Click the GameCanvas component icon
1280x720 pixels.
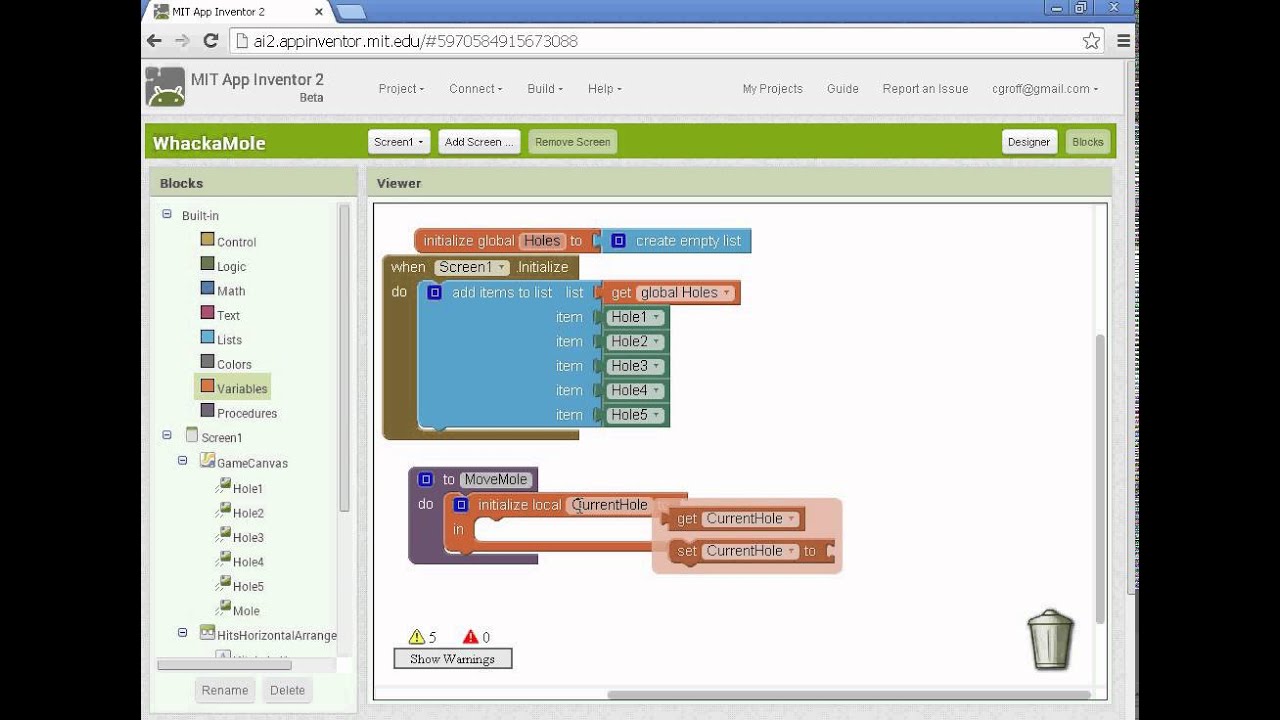(x=207, y=461)
